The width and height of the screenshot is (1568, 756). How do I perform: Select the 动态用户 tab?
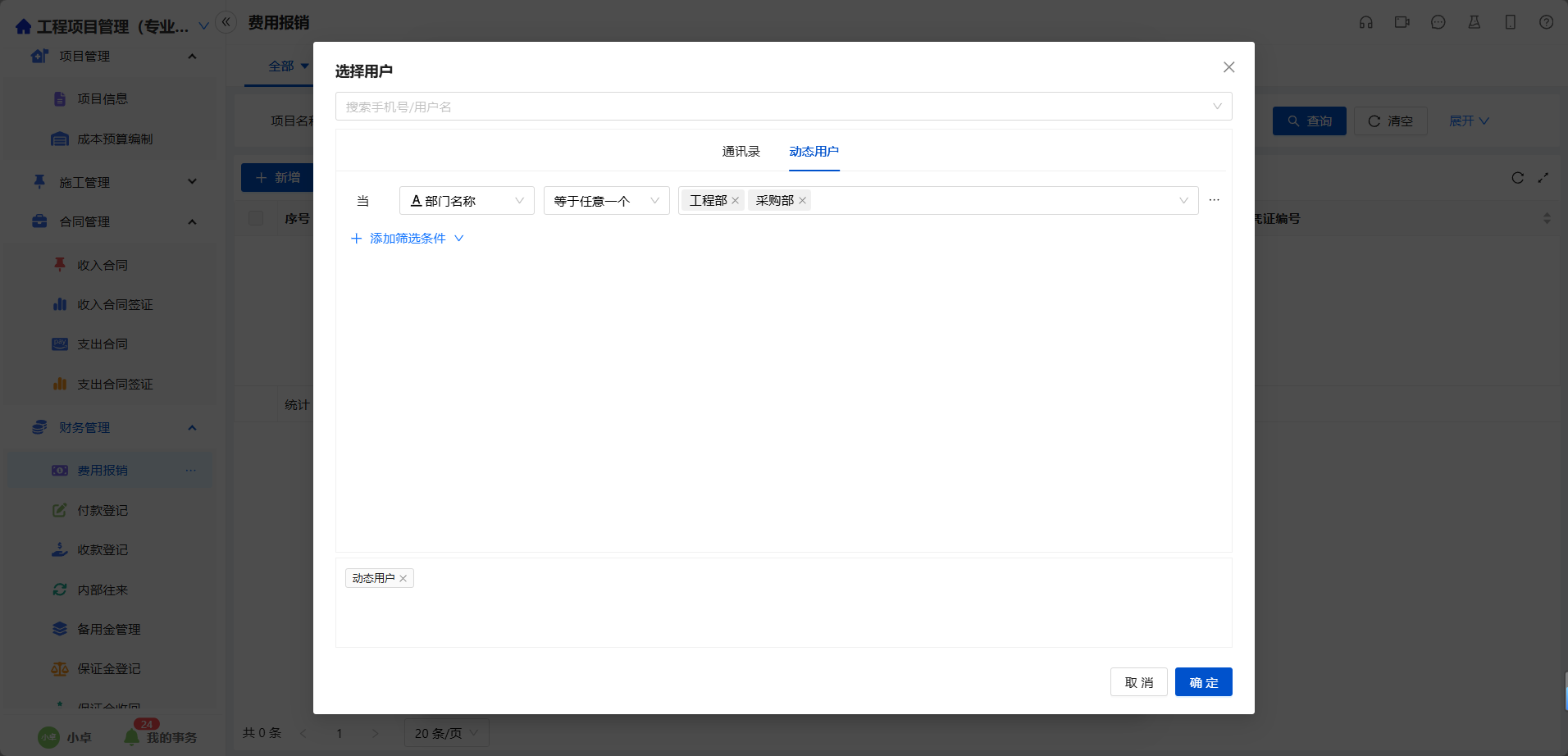click(814, 152)
